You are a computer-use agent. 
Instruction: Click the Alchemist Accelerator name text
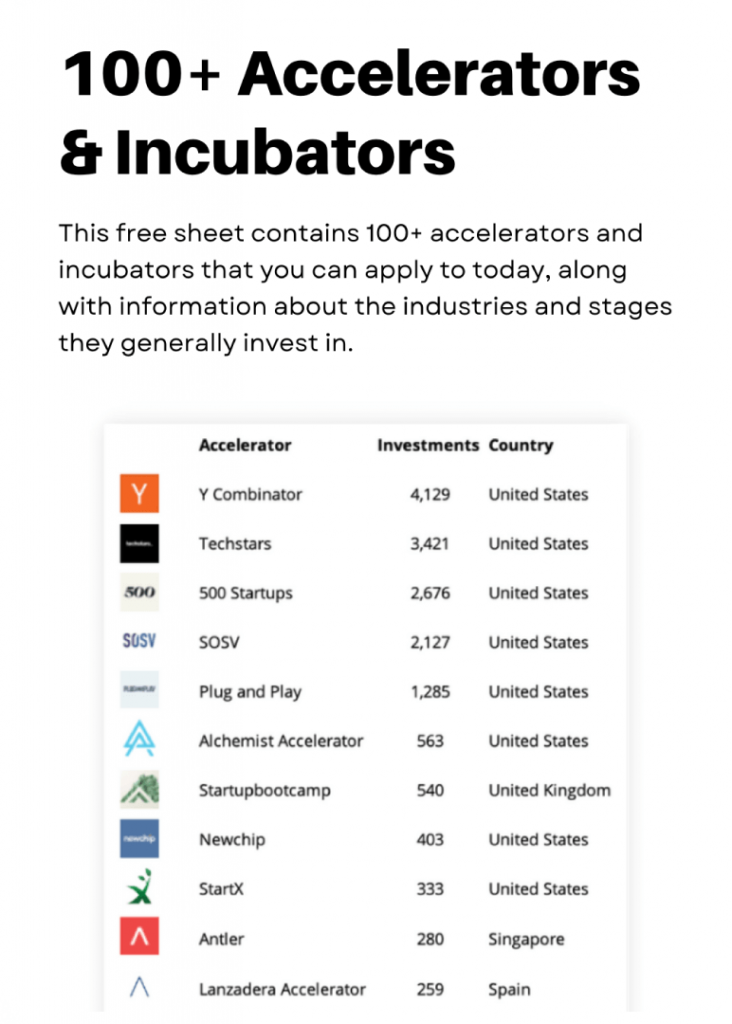click(x=281, y=741)
